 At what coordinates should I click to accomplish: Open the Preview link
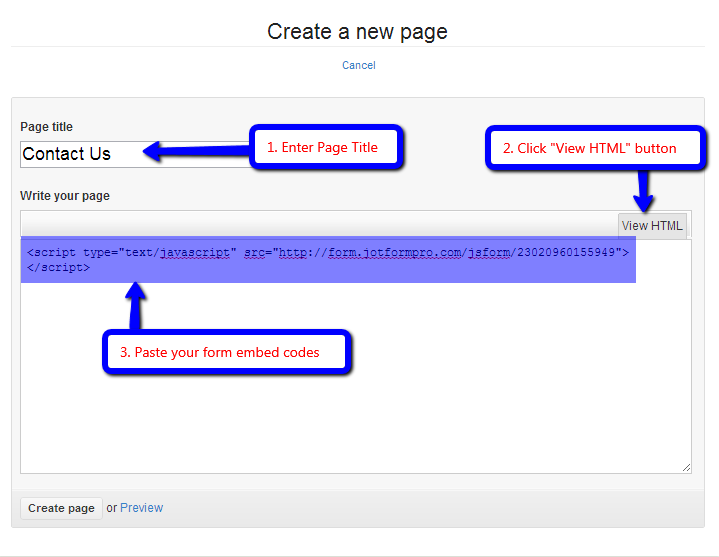(x=141, y=508)
